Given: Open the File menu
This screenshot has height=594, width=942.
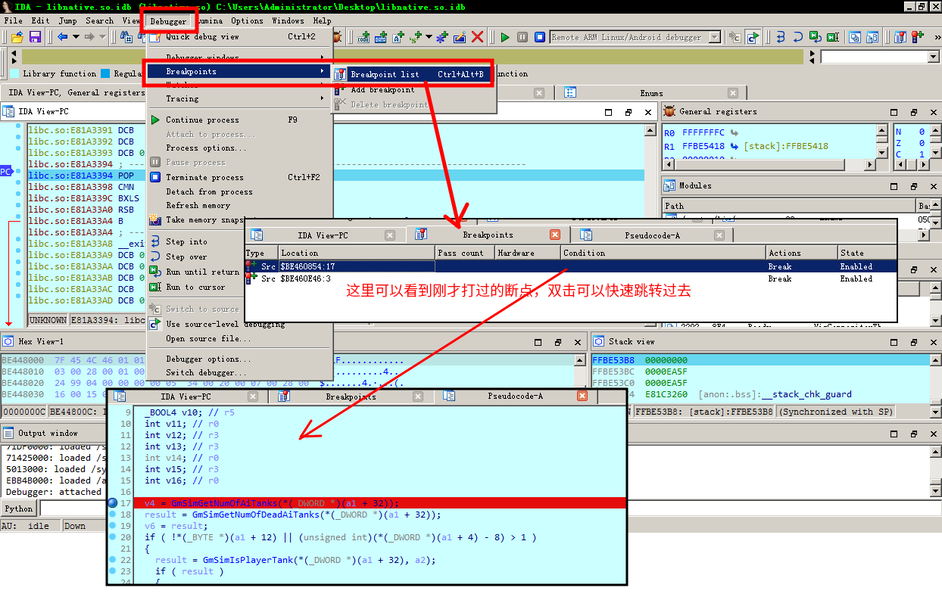Looking at the screenshot, I should point(13,20).
